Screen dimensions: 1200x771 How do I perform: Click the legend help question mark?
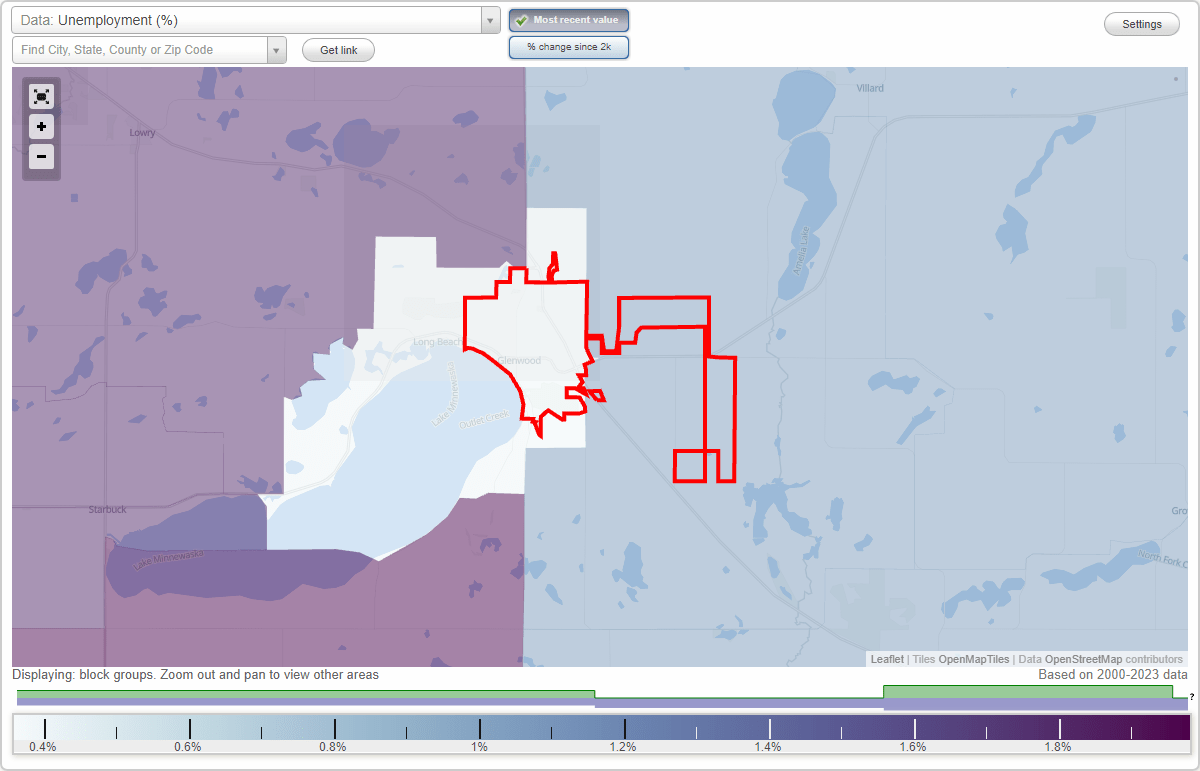point(1192,697)
